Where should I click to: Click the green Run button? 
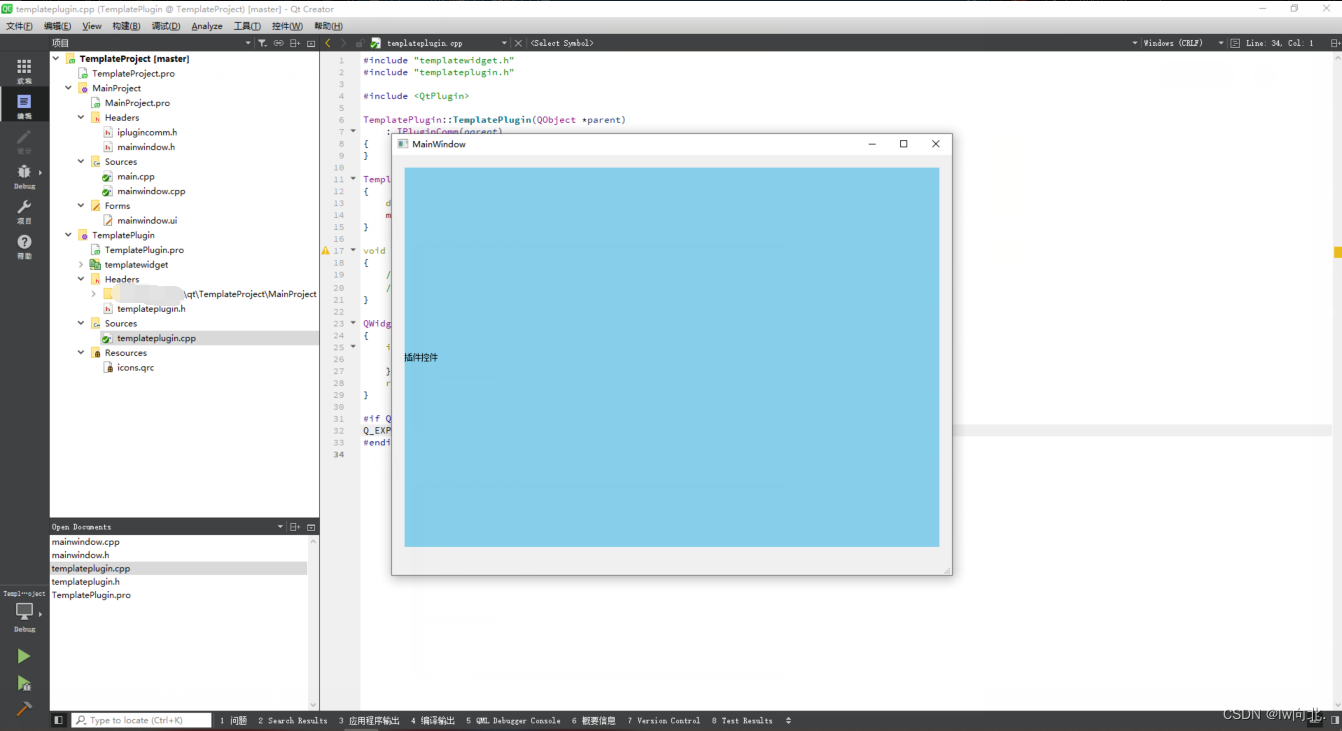24,656
